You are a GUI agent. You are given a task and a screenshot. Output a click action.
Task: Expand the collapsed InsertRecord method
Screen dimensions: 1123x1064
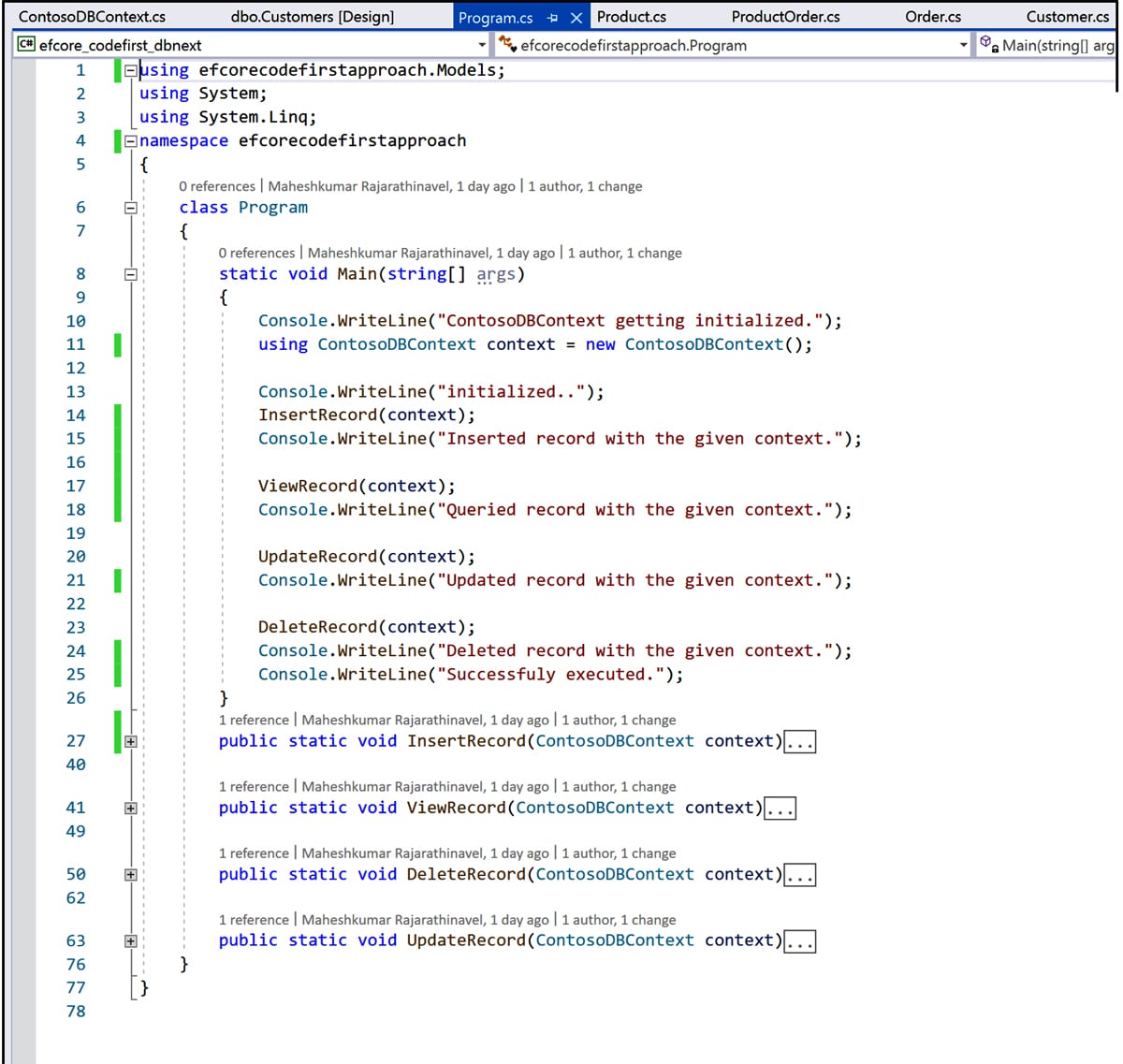pyautogui.click(x=131, y=741)
